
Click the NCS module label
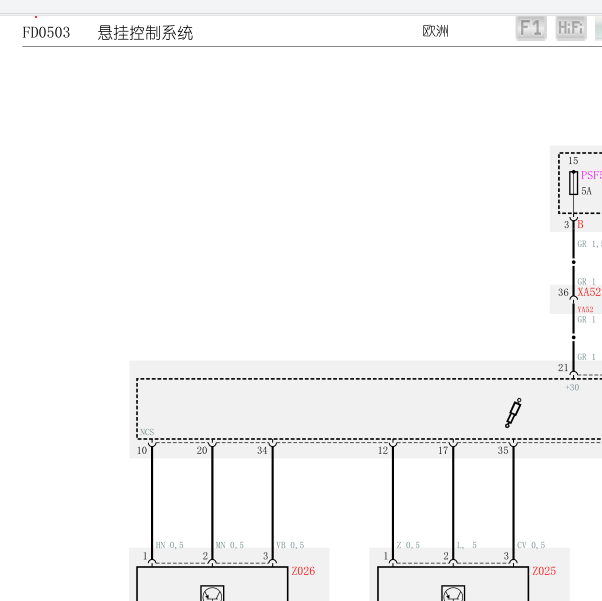click(147, 432)
